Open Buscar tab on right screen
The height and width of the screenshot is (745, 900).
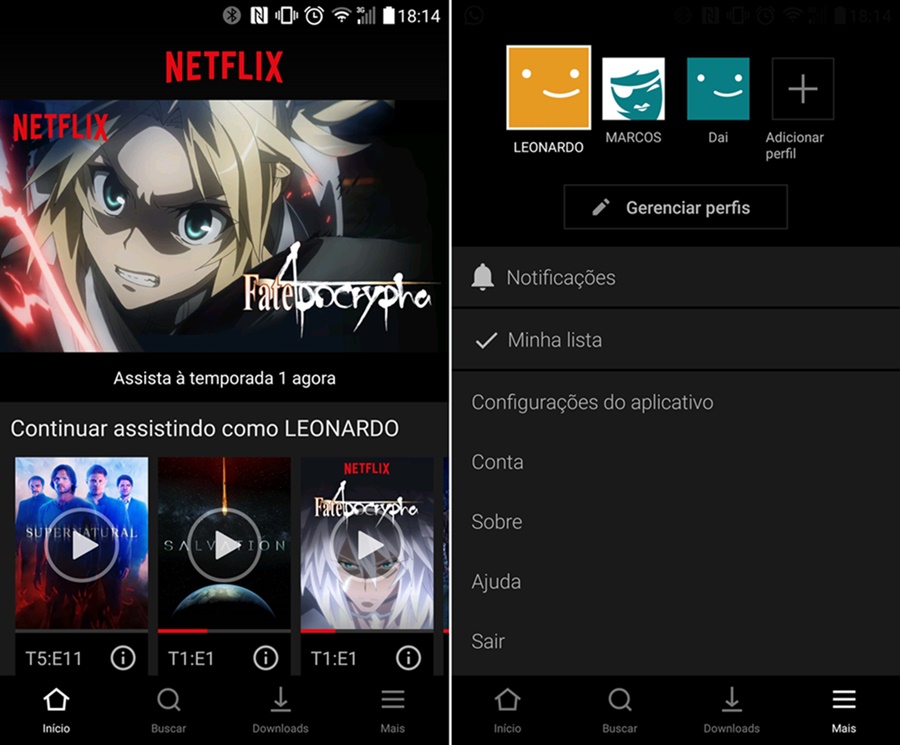(x=620, y=711)
